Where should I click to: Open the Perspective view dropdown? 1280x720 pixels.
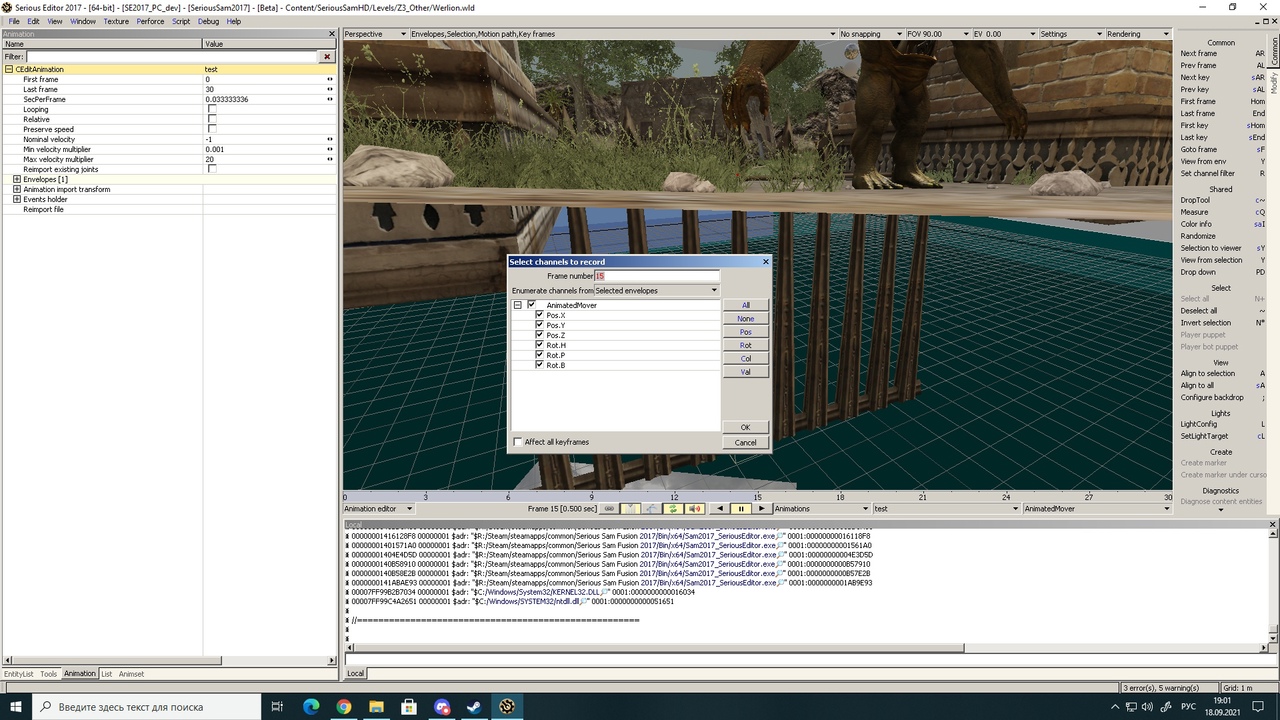click(375, 34)
